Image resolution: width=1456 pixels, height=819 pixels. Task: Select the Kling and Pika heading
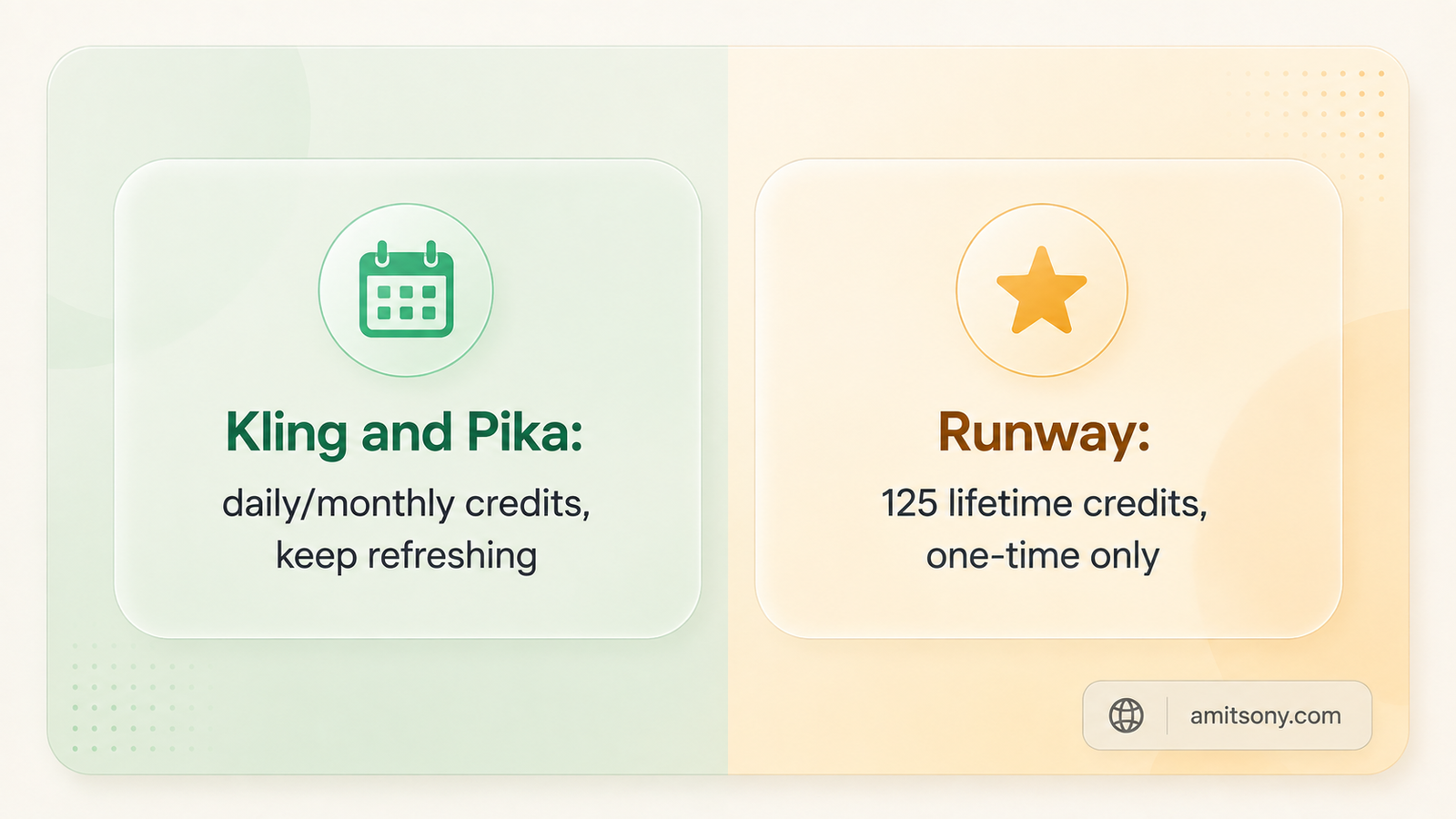[404, 433]
